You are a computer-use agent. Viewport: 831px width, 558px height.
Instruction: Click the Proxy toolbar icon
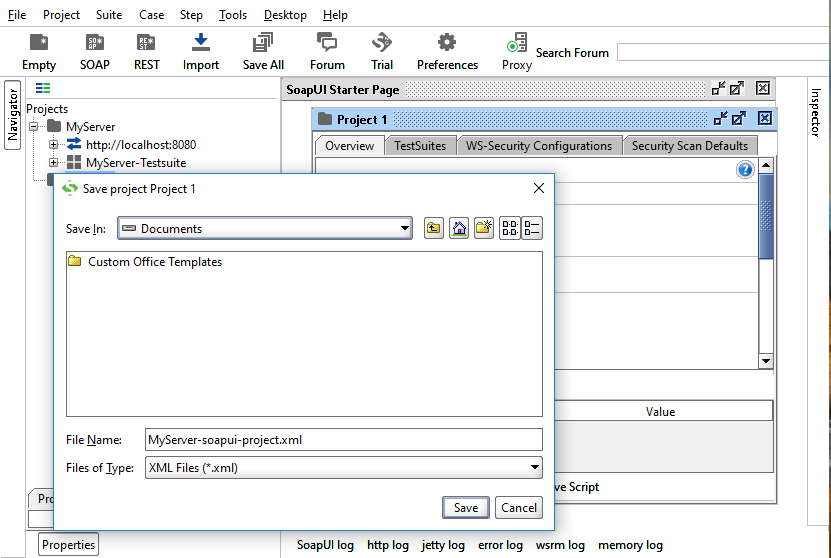[x=517, y=51]
